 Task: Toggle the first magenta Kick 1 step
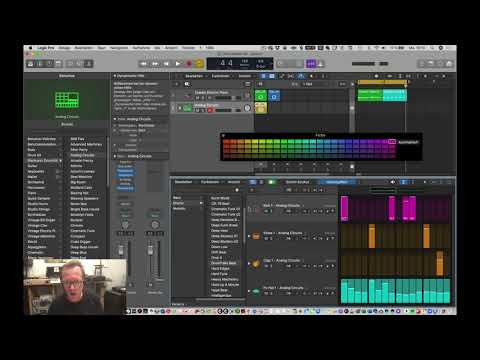pos(344,208)
